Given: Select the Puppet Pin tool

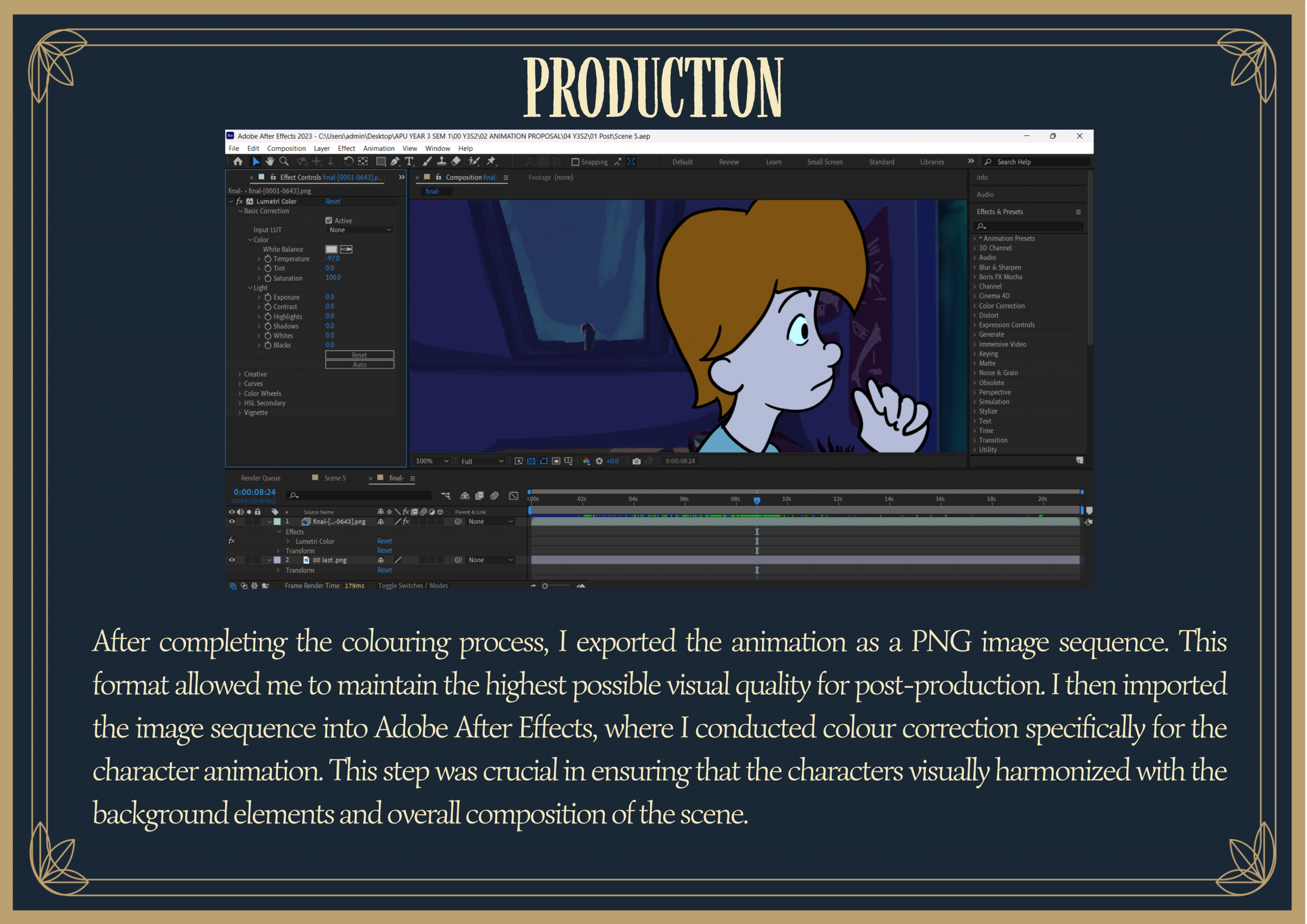Looking at the screenshot, I should click(491, 162).
